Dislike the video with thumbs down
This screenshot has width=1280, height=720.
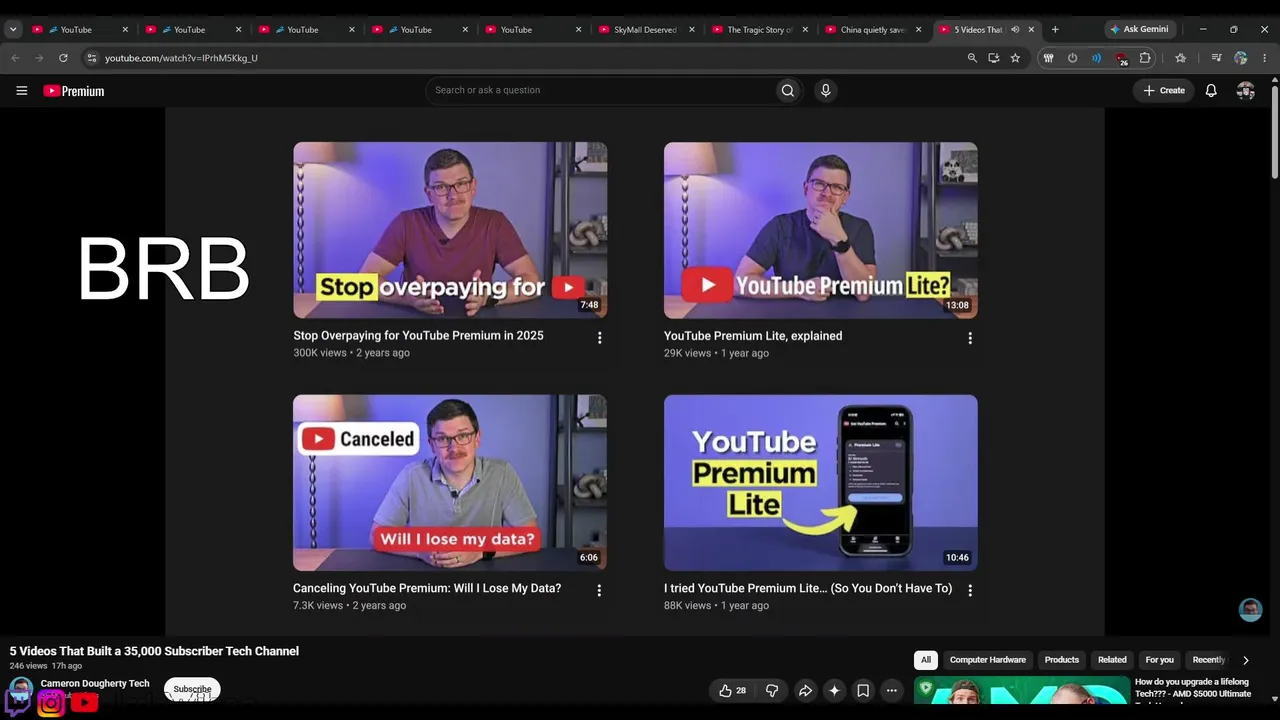772,690
